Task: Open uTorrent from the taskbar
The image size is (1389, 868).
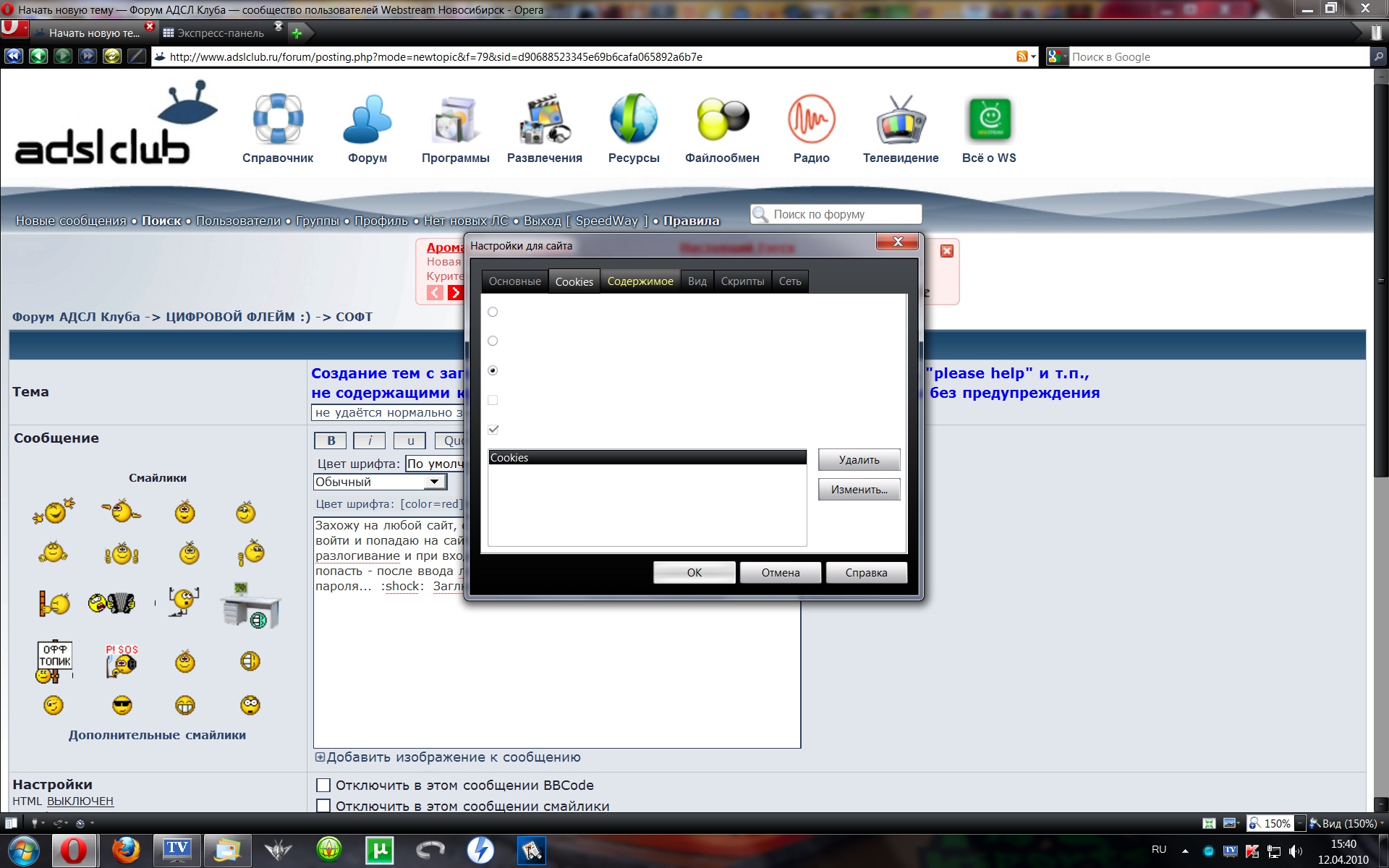Action: click(379, 850)
